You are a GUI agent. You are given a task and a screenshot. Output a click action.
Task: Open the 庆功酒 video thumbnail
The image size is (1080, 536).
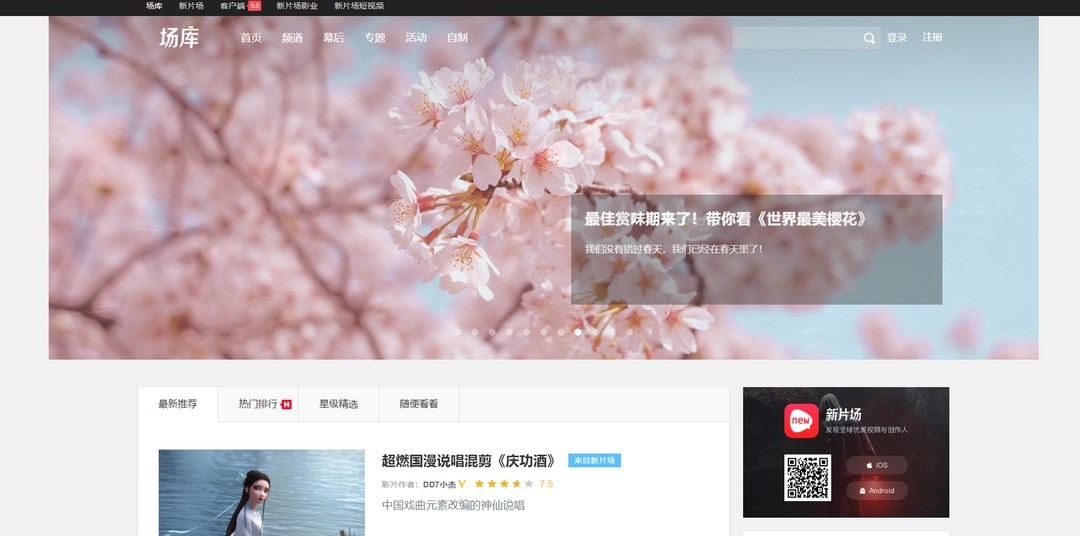261,493
